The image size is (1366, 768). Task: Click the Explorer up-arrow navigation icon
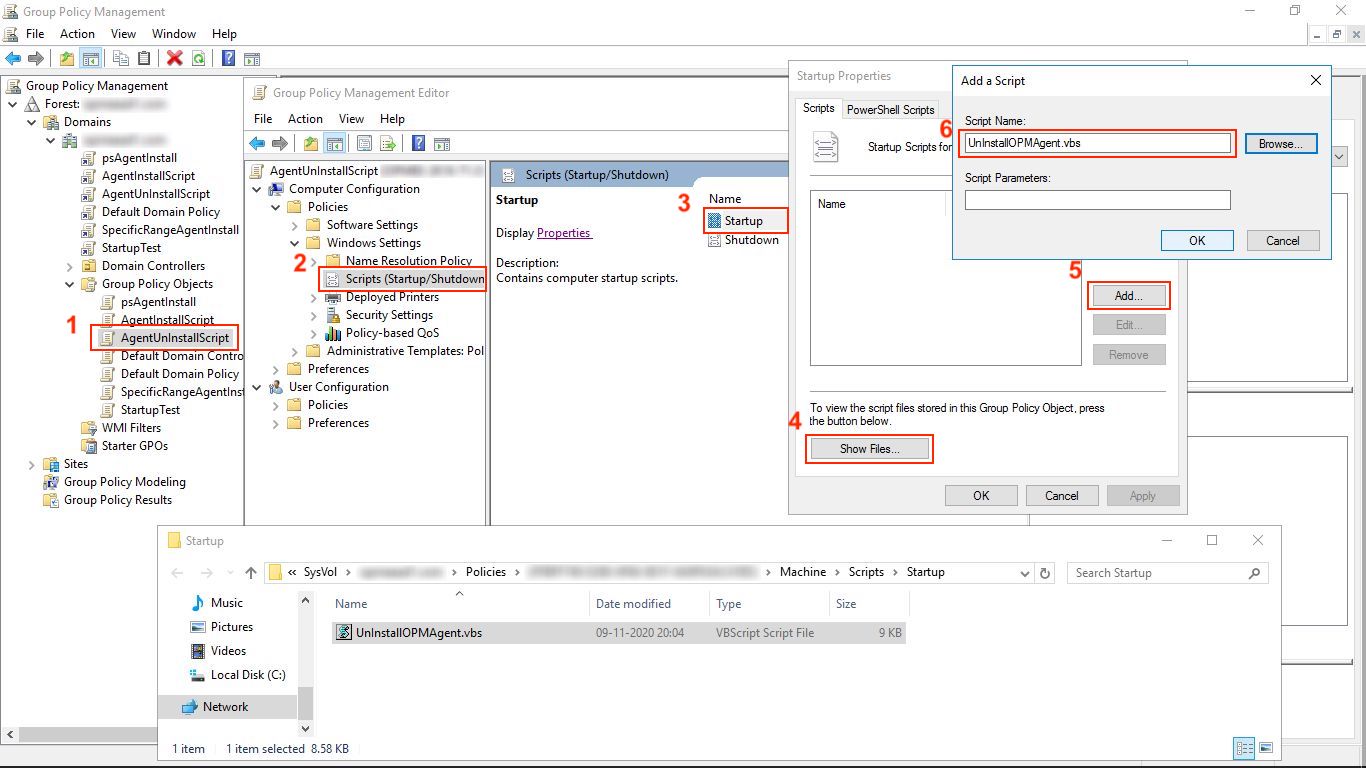pyautogui.click(x=251, y=573)
